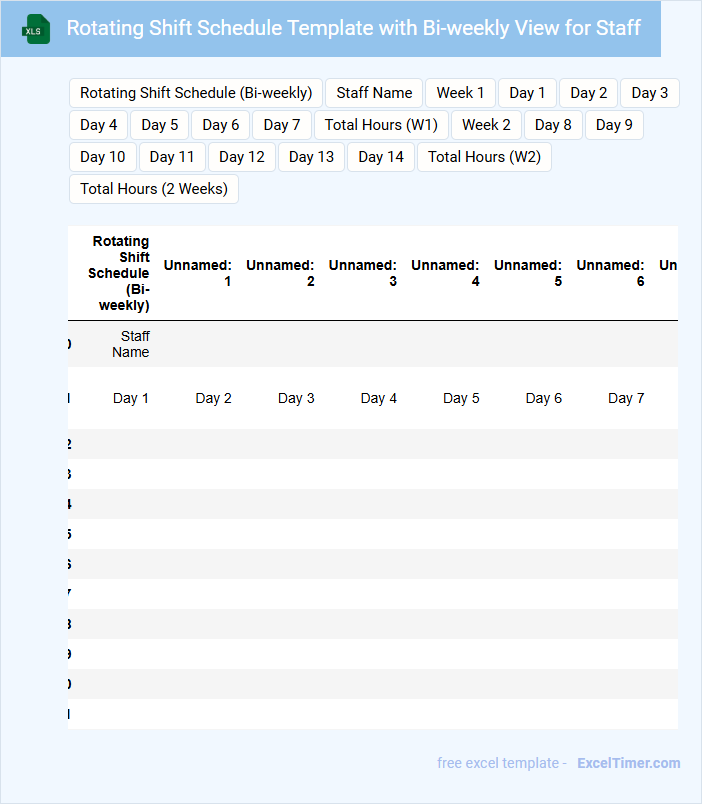Choose the Day 6 tag
The image size is (702, 804).
pyautogui.click(x=220, y=125)
